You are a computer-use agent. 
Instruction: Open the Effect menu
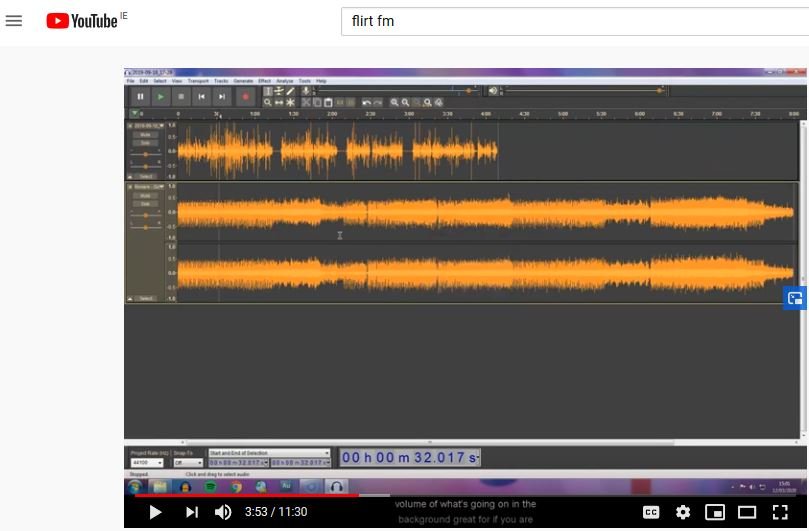[x=264, y=81]
